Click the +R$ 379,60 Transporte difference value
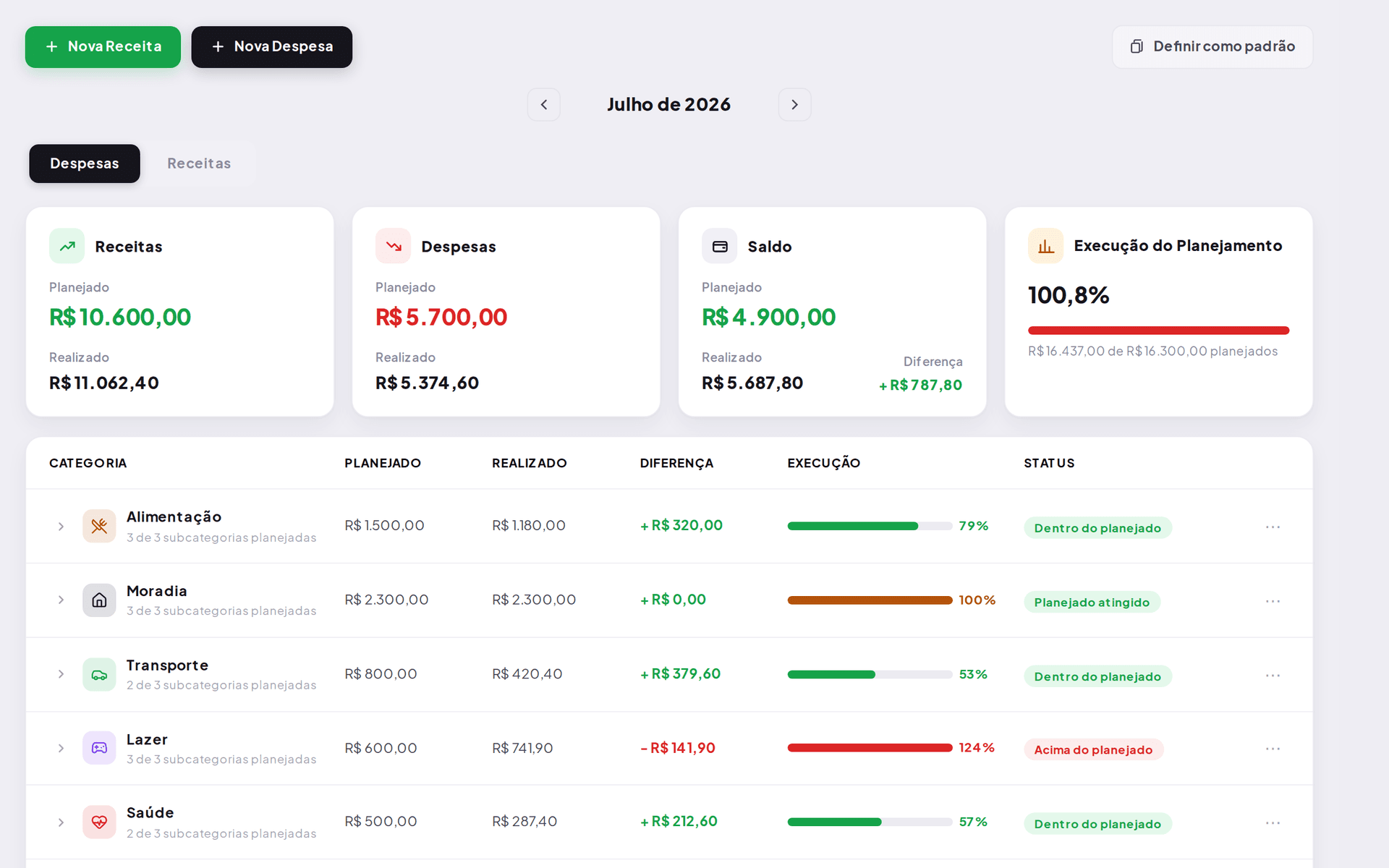This screenshot has width=1389, height=868. coord(680,673)
